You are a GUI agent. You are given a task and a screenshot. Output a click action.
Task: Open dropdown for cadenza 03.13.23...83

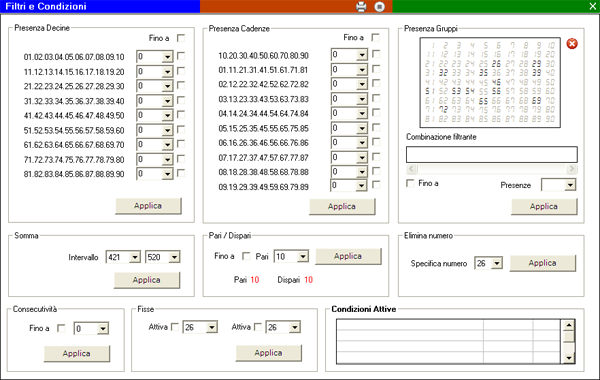point(362,99)
